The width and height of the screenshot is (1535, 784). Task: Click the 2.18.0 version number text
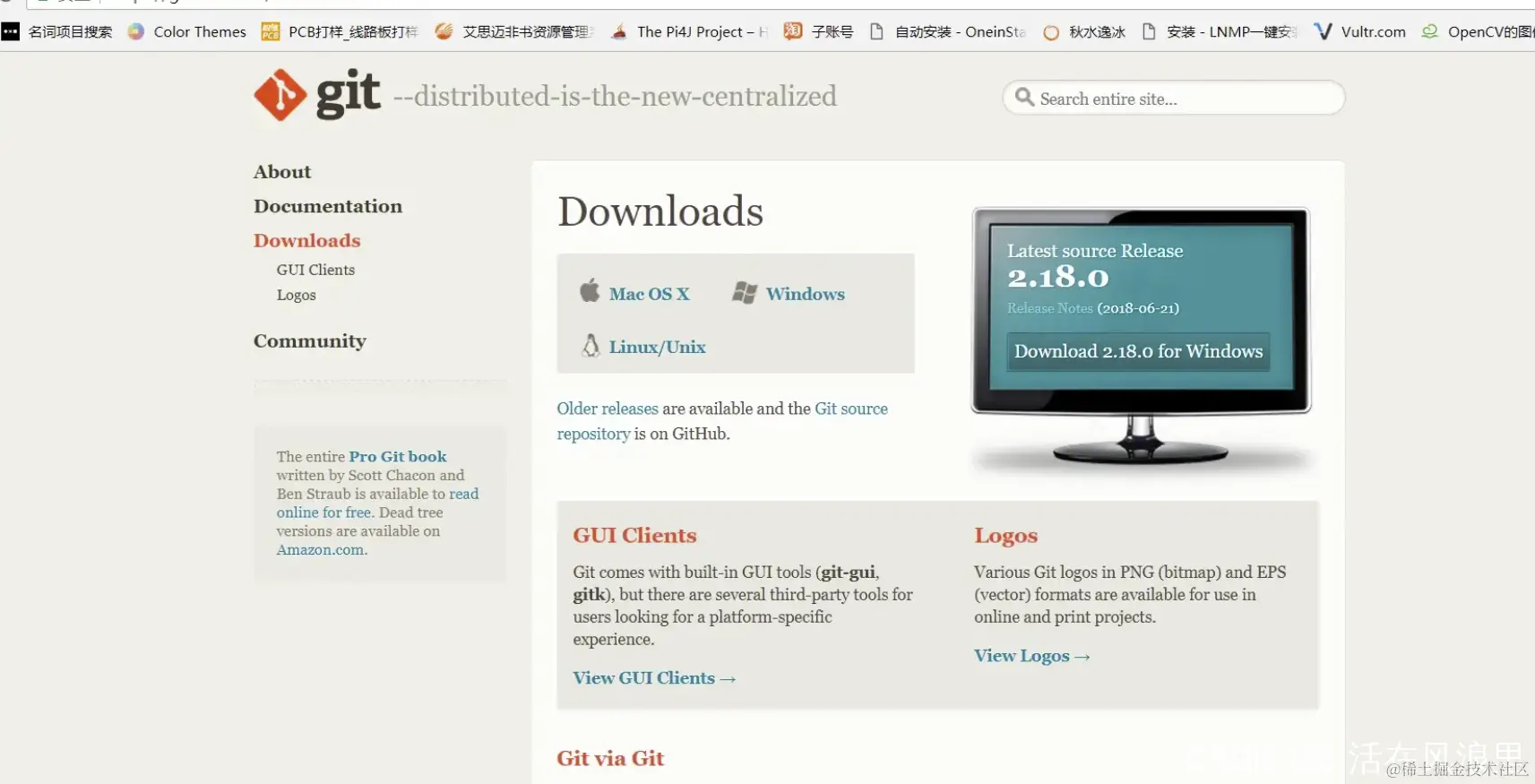1058,278
